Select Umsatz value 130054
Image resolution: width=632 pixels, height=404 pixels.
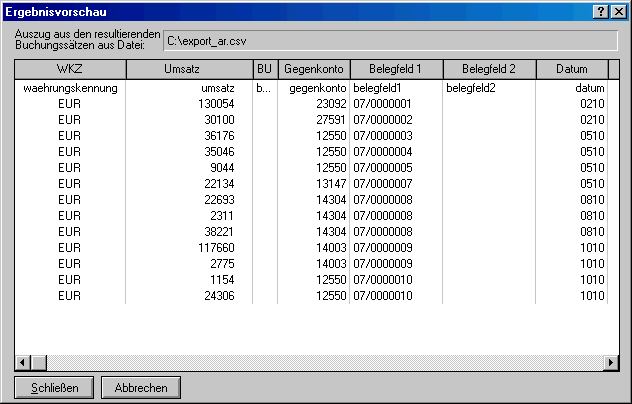click(x=216, y=104)
